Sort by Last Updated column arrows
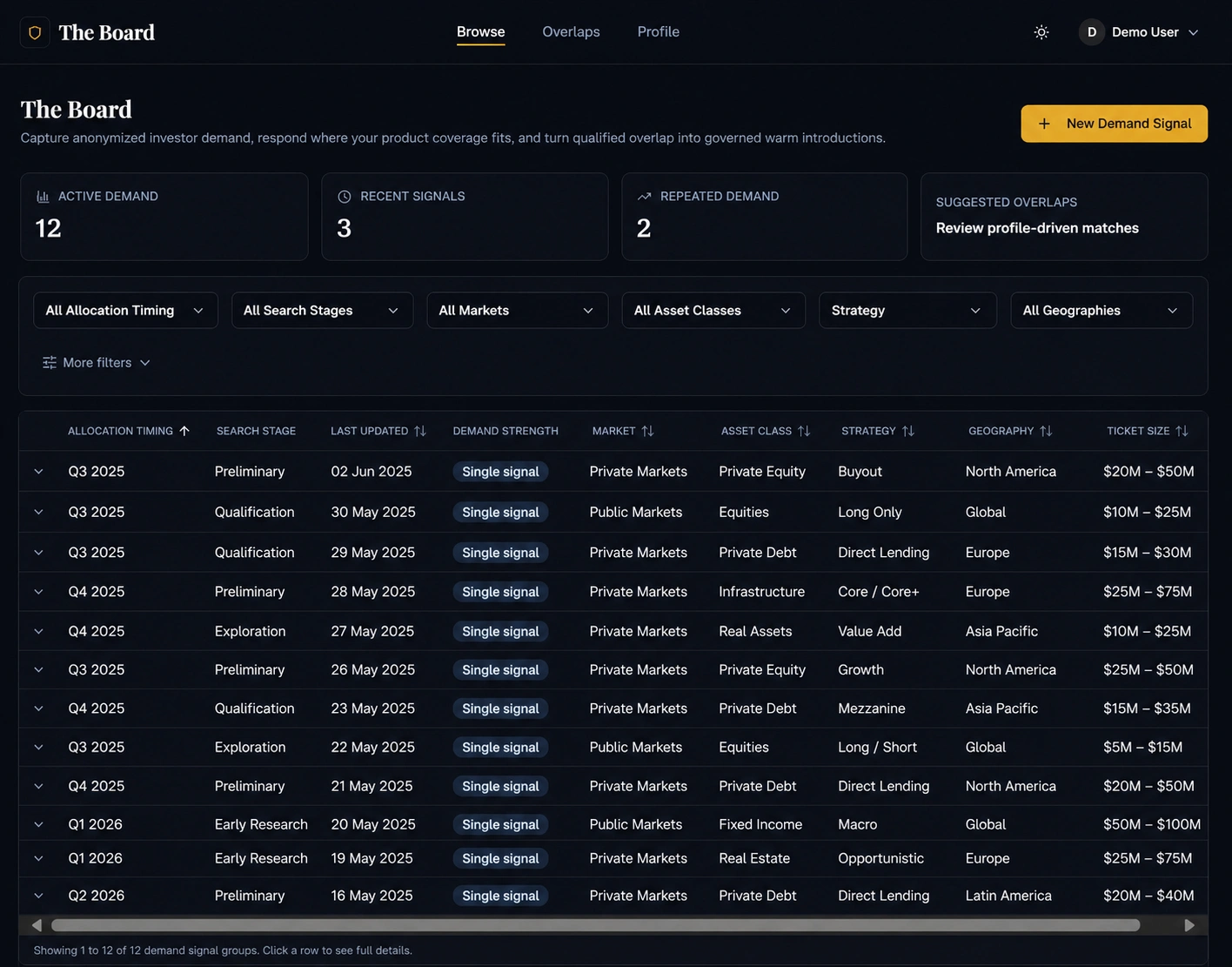Image resolution: width=1232 pixels, height=967 pixels. point(420,431)
